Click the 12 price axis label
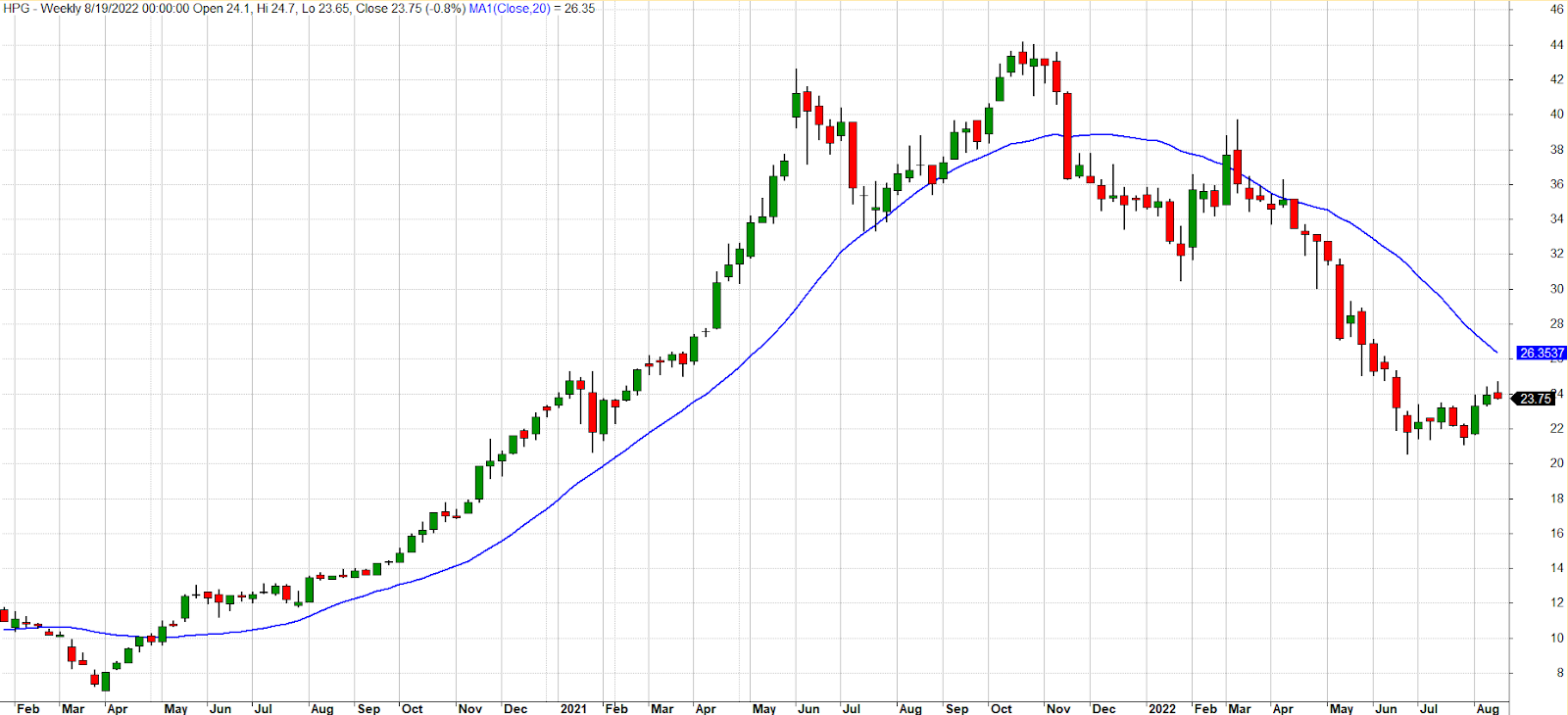This screenshot has height=715, width=1568. (1557, 603)
